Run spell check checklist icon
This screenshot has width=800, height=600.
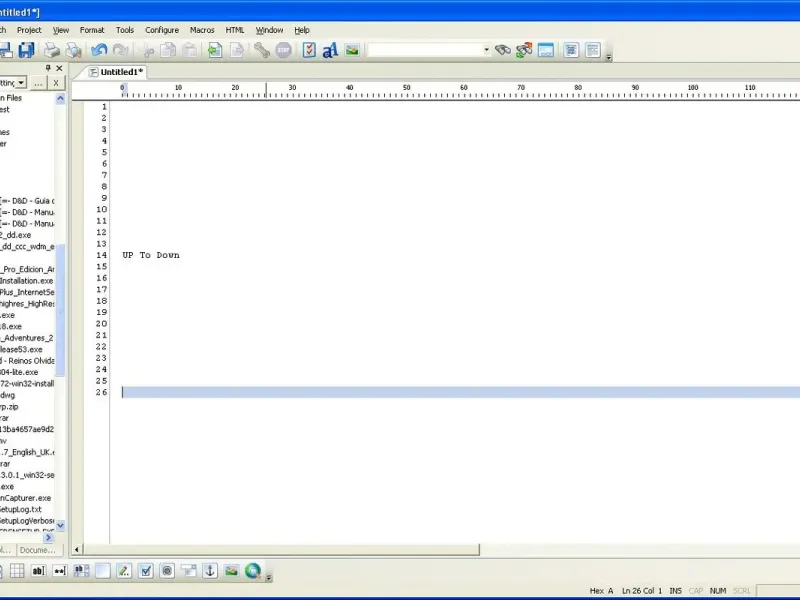coord(309,50)
